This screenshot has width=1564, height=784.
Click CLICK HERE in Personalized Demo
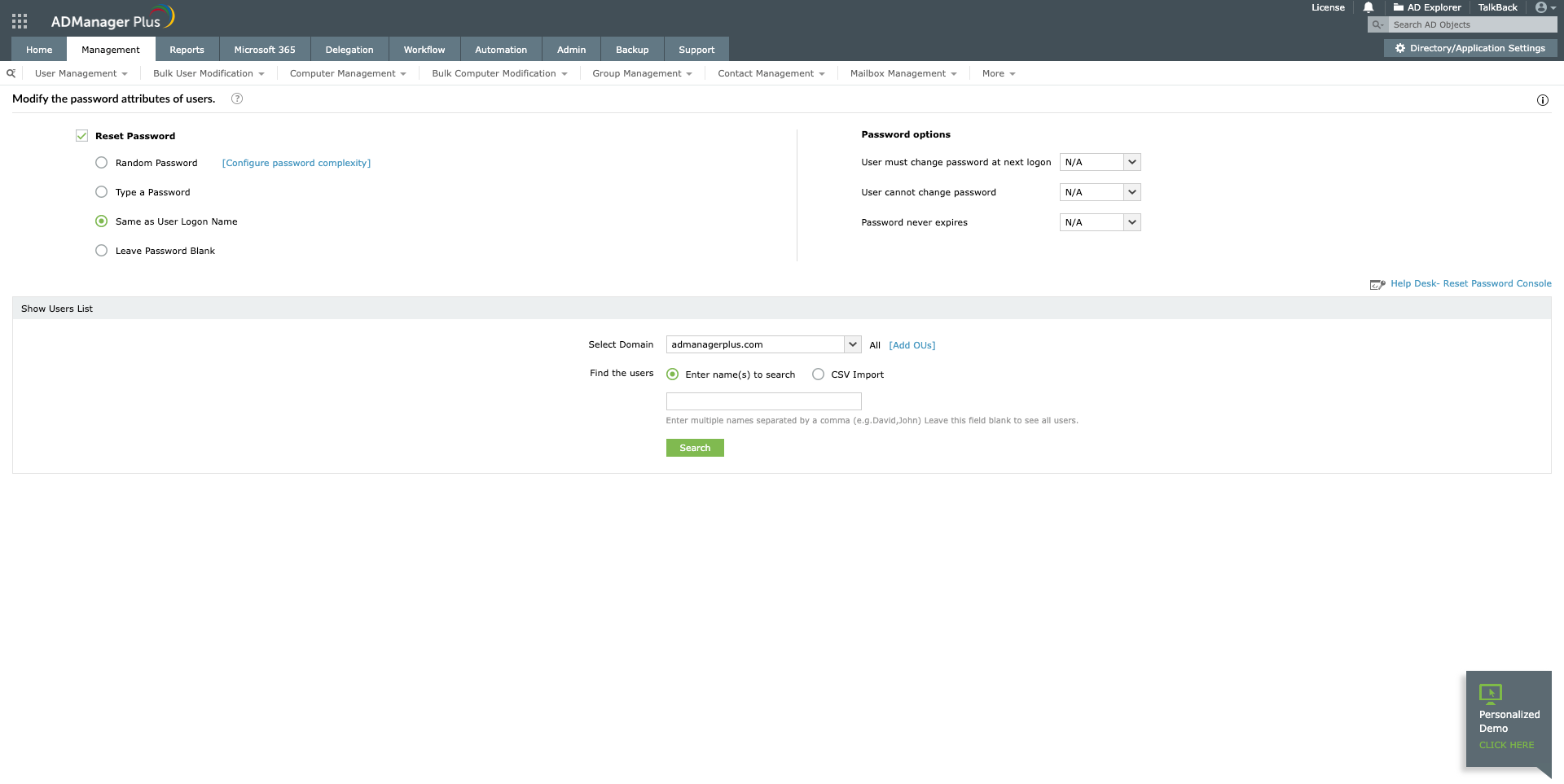1506,745
